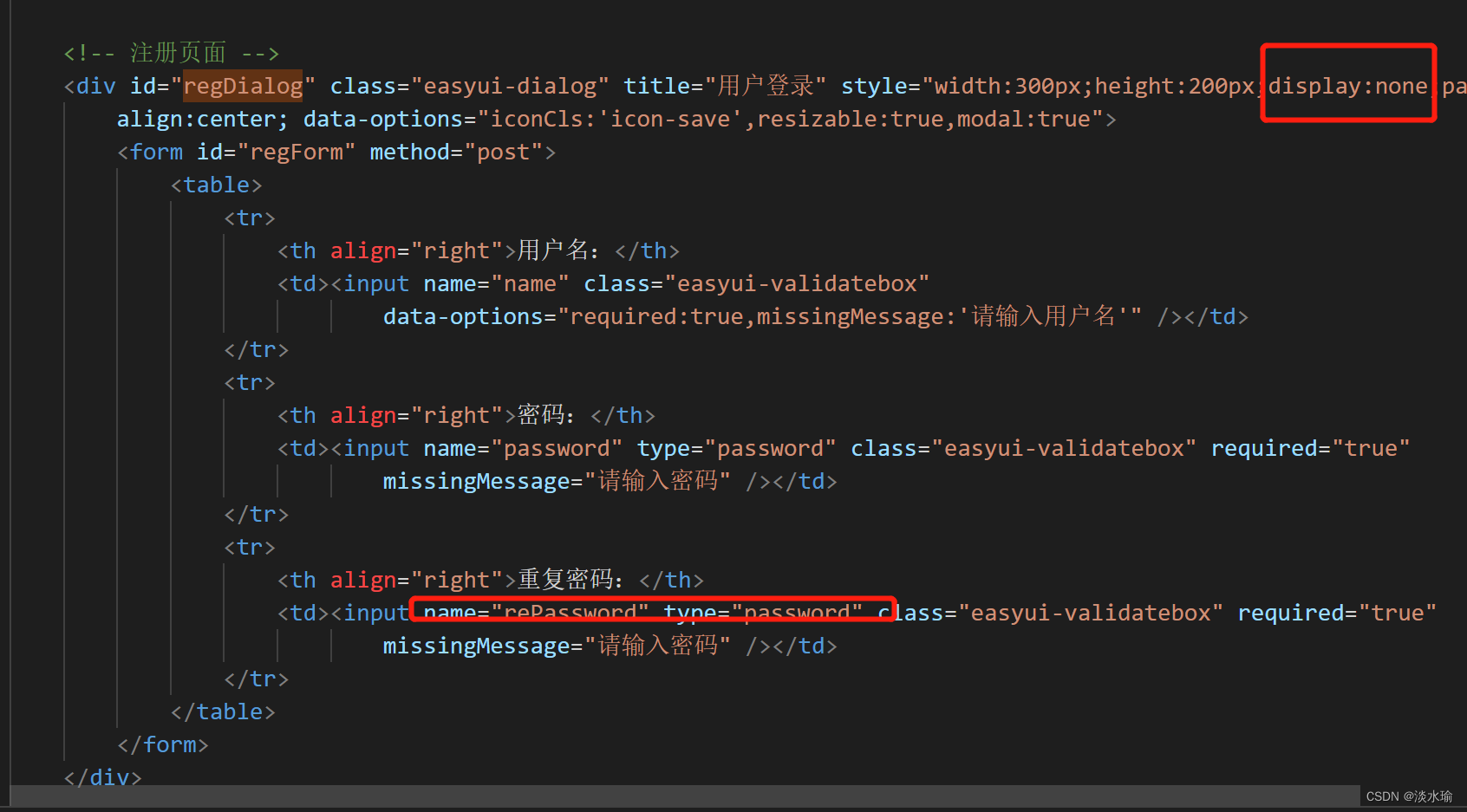The width and height of the screenshot is (1467, 812).
Task: Click the label text 重复密码:
Action: point(570,580)
